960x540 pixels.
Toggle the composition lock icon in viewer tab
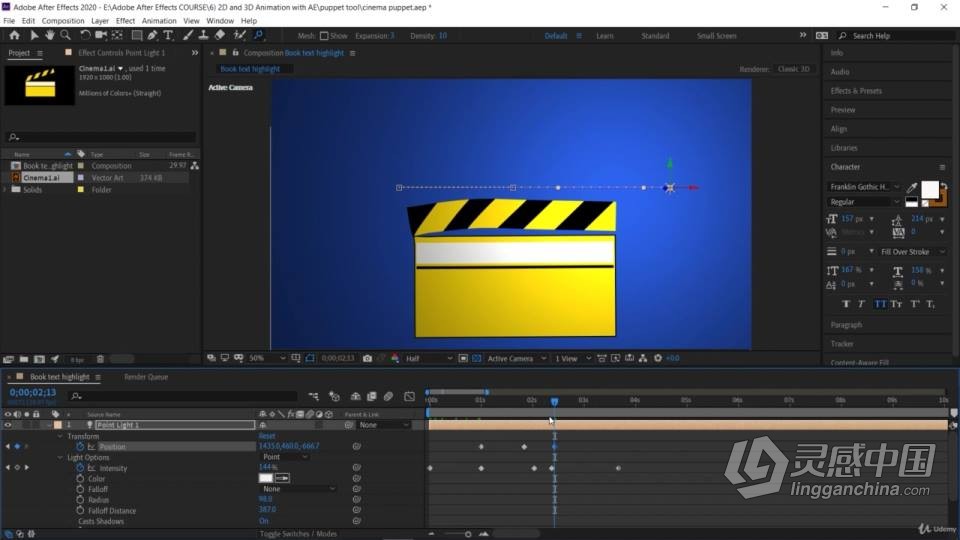[x=235, y=53]
